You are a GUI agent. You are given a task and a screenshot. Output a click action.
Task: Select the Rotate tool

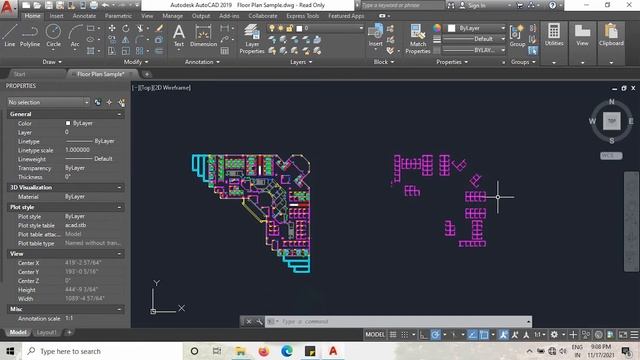pos(125,28)
